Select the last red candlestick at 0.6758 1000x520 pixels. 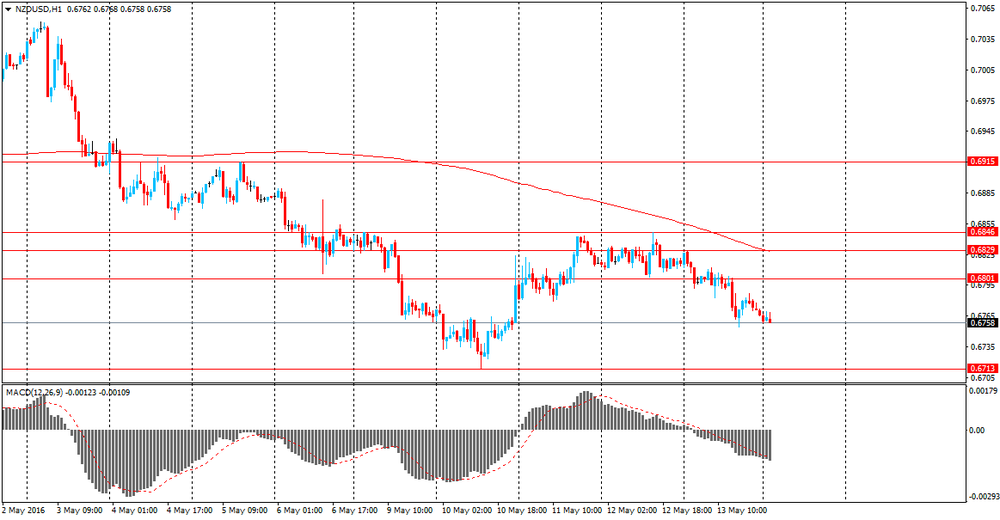pyautogui.click(x=770, y=318)
